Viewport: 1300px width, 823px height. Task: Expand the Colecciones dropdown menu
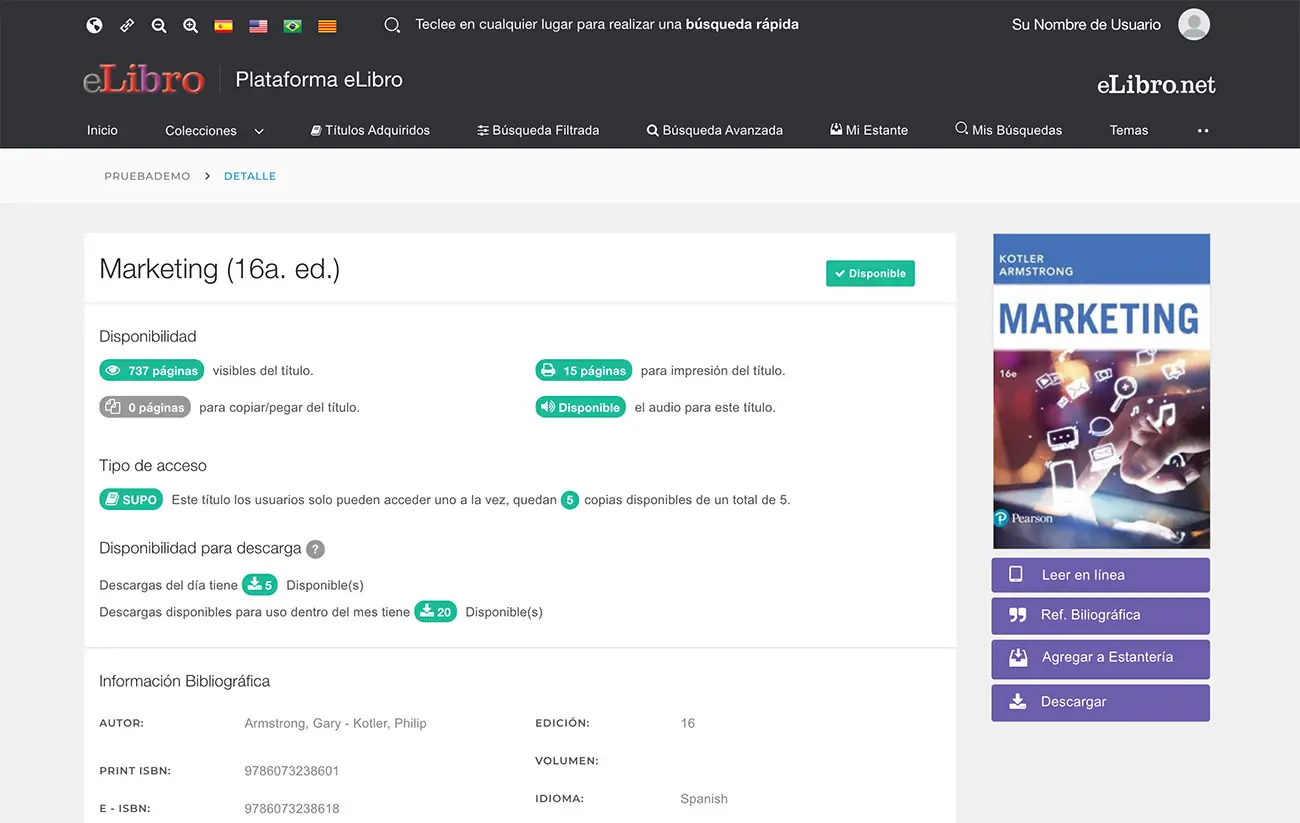point(214,130)
